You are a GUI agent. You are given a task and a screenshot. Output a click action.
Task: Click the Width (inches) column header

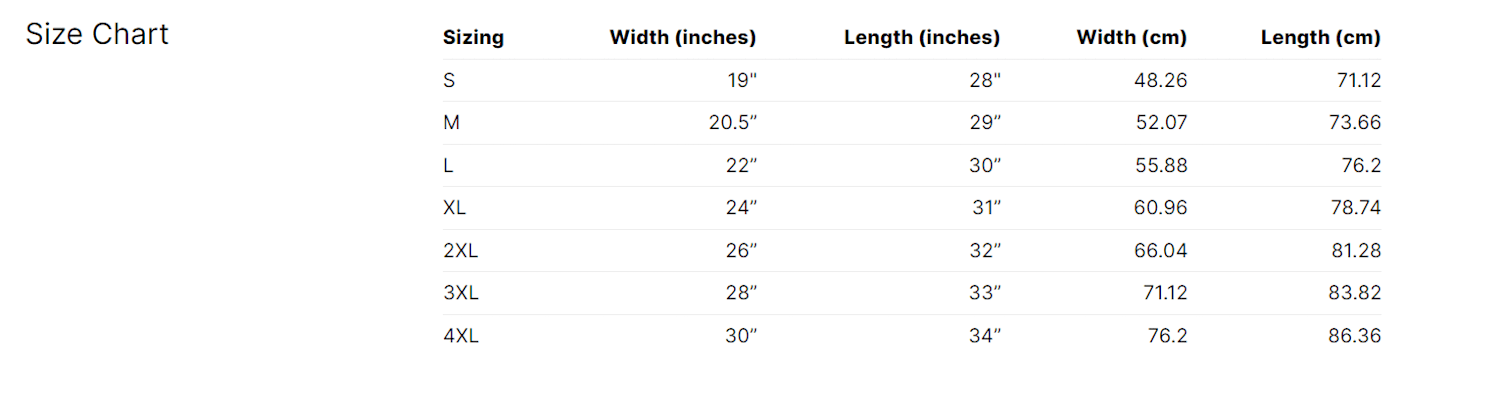pyautogui.click(x=682, y=38)
